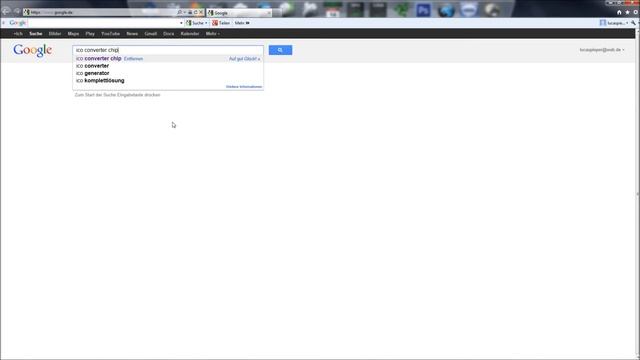
Task: Select the Google browser tab
Action: click(x=239, y=13)
